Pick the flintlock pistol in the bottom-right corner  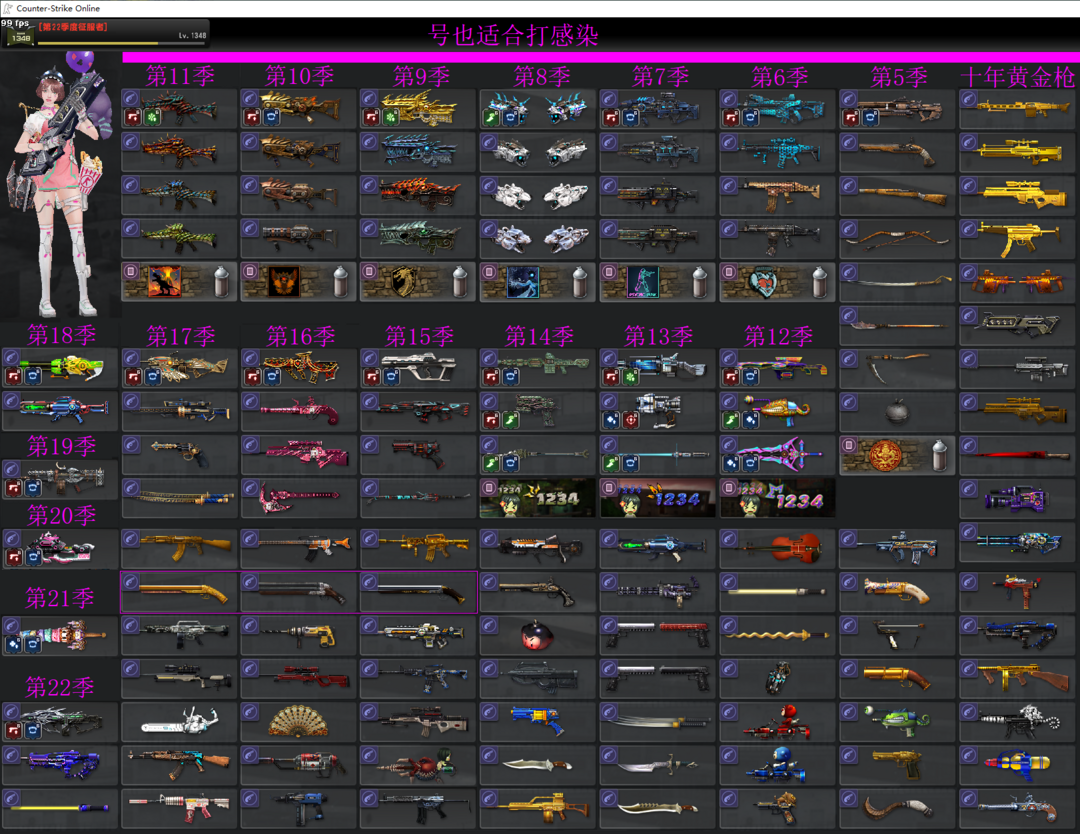(1017, 808)
